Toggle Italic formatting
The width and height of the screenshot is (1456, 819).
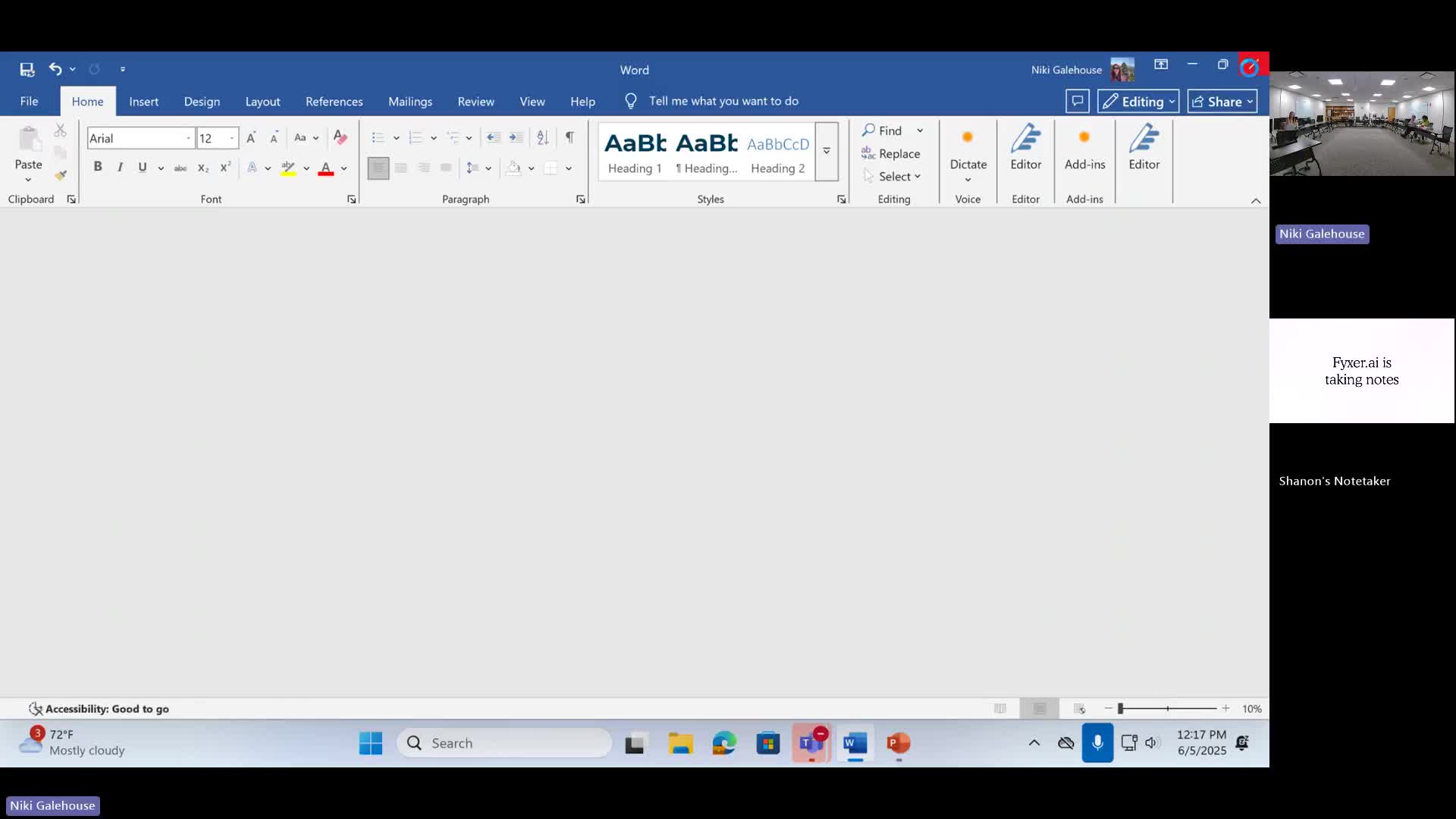click(x=120, y=168)
